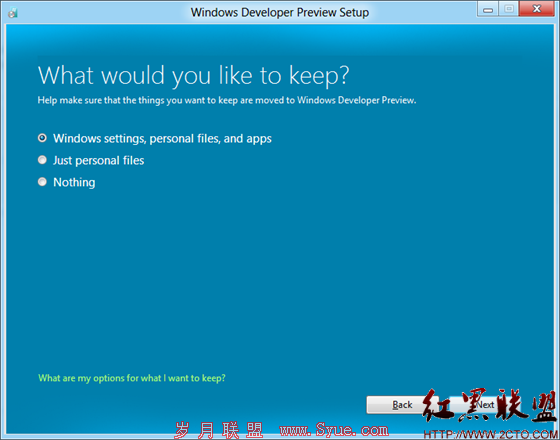
Task: Select the 'Nothing' radio button
Action: click(42, 182)
